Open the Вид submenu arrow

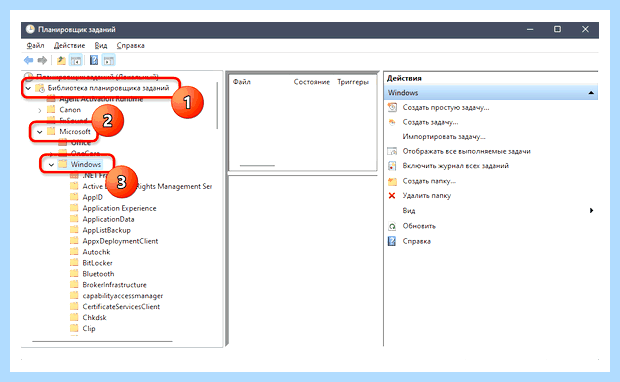click(x=592, y=210)
